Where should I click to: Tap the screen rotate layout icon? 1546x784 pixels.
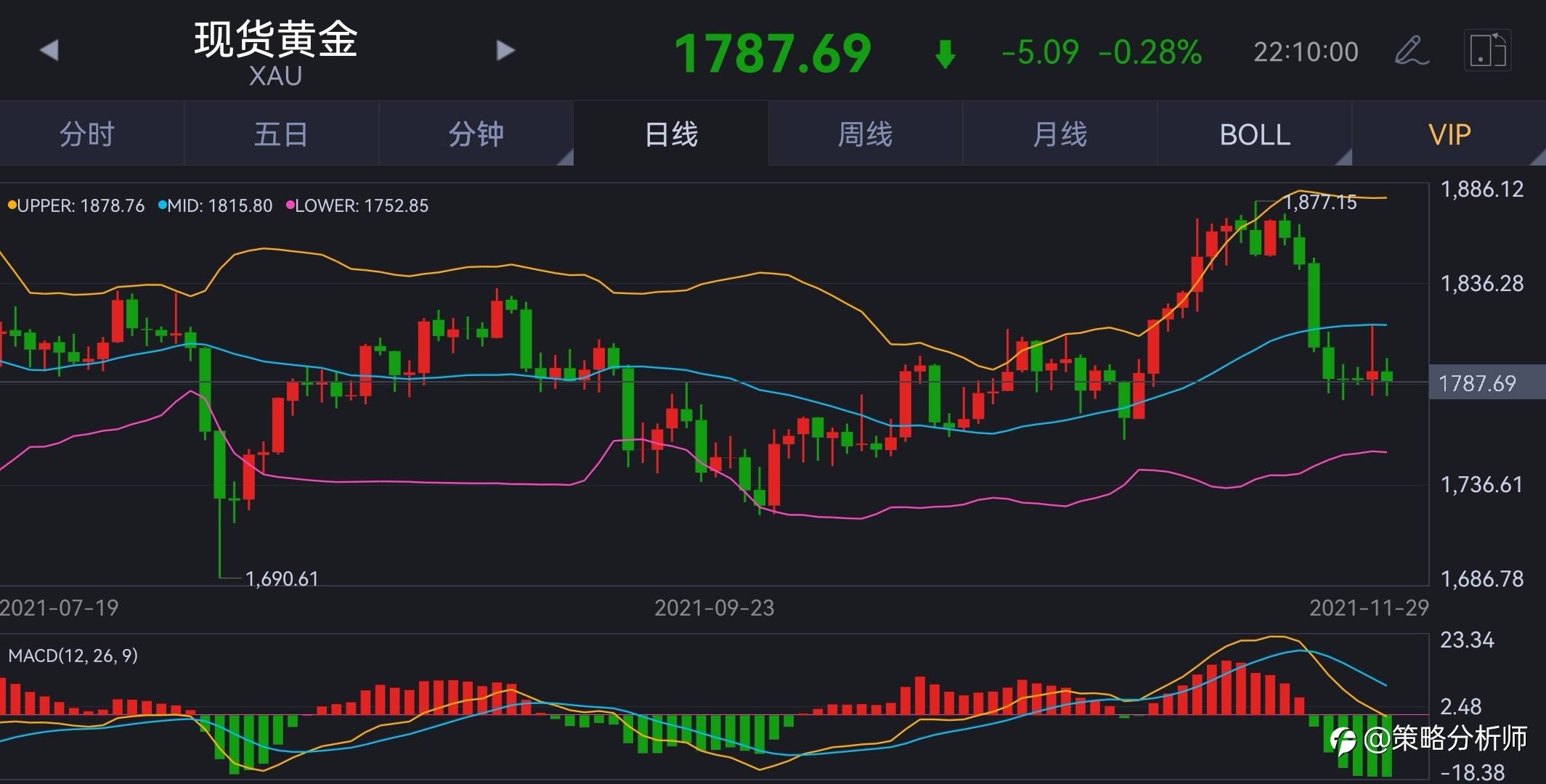pos(1487,51)
